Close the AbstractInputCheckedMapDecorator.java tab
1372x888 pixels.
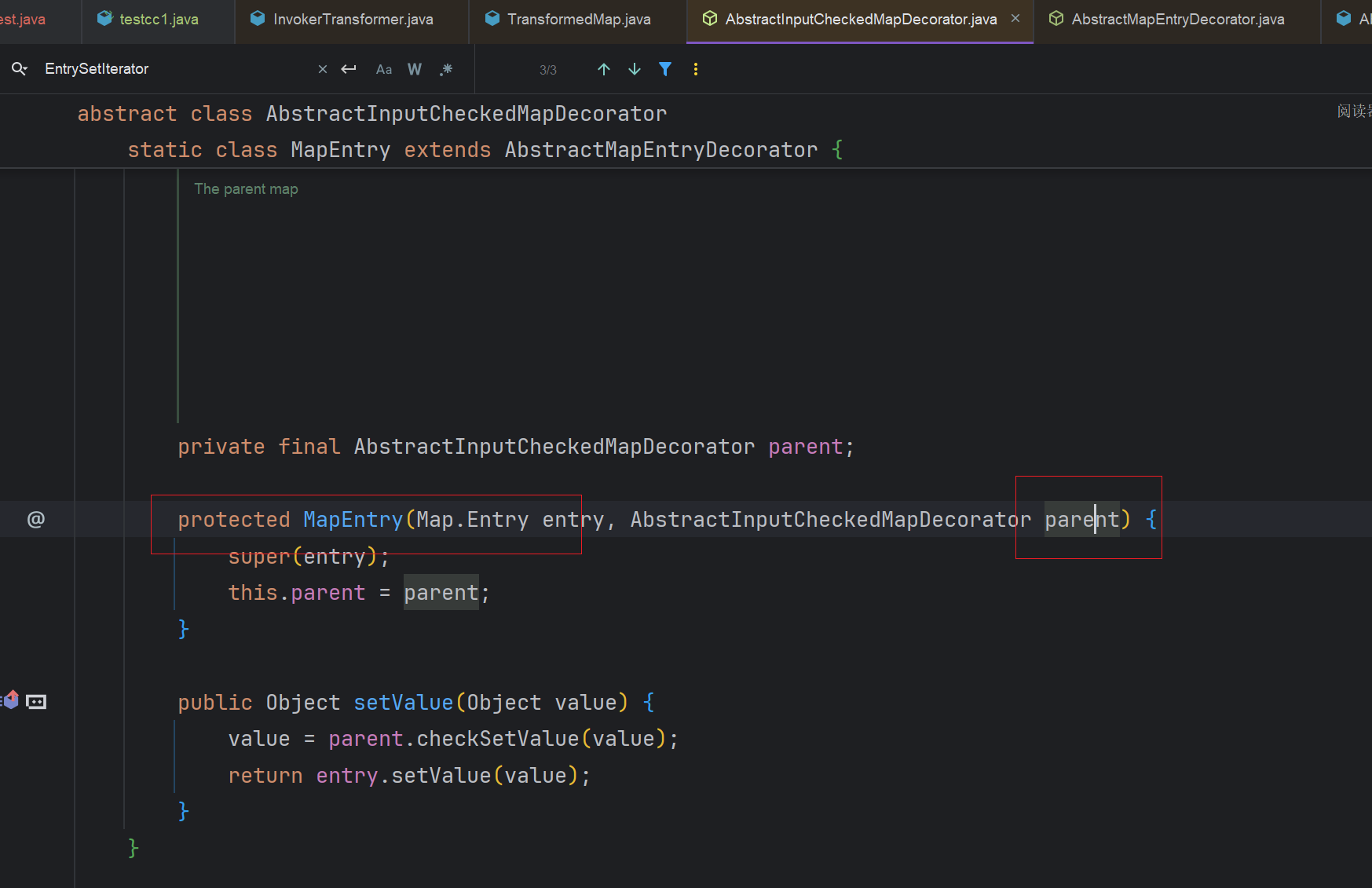[1015, 18]
